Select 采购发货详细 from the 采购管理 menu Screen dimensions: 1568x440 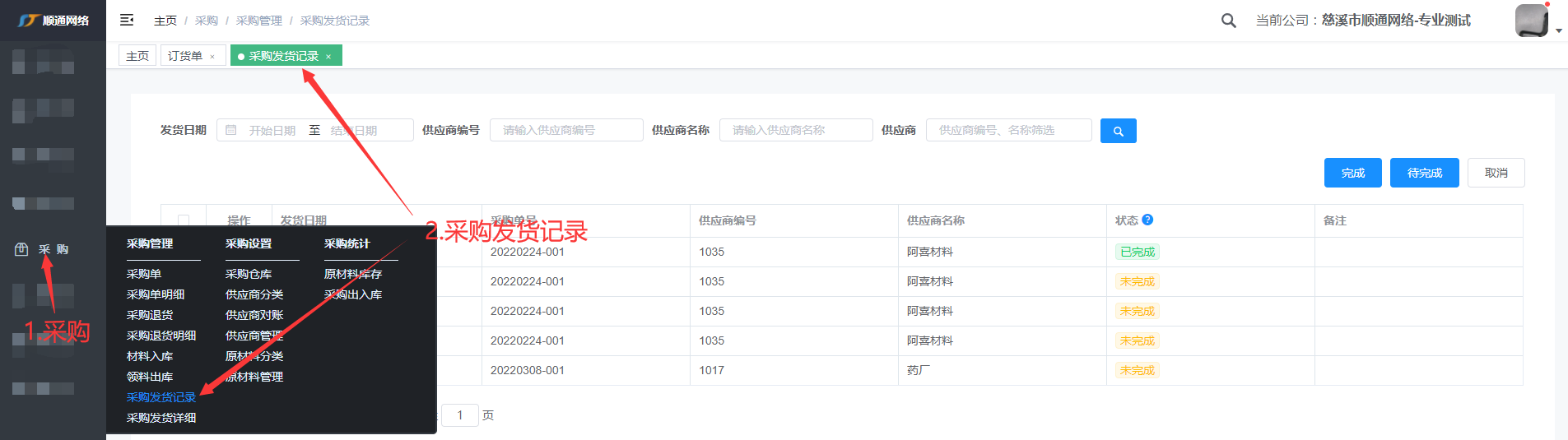click(x=161, y=418)
